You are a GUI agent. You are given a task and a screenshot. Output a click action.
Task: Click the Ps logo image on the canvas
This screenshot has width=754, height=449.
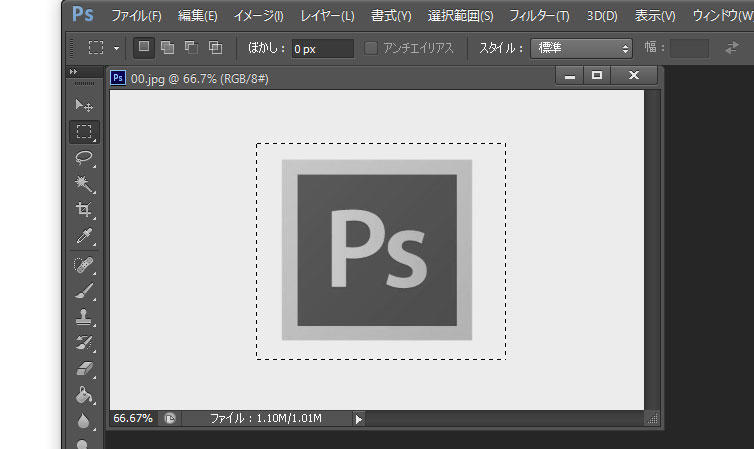pos(377,250)
